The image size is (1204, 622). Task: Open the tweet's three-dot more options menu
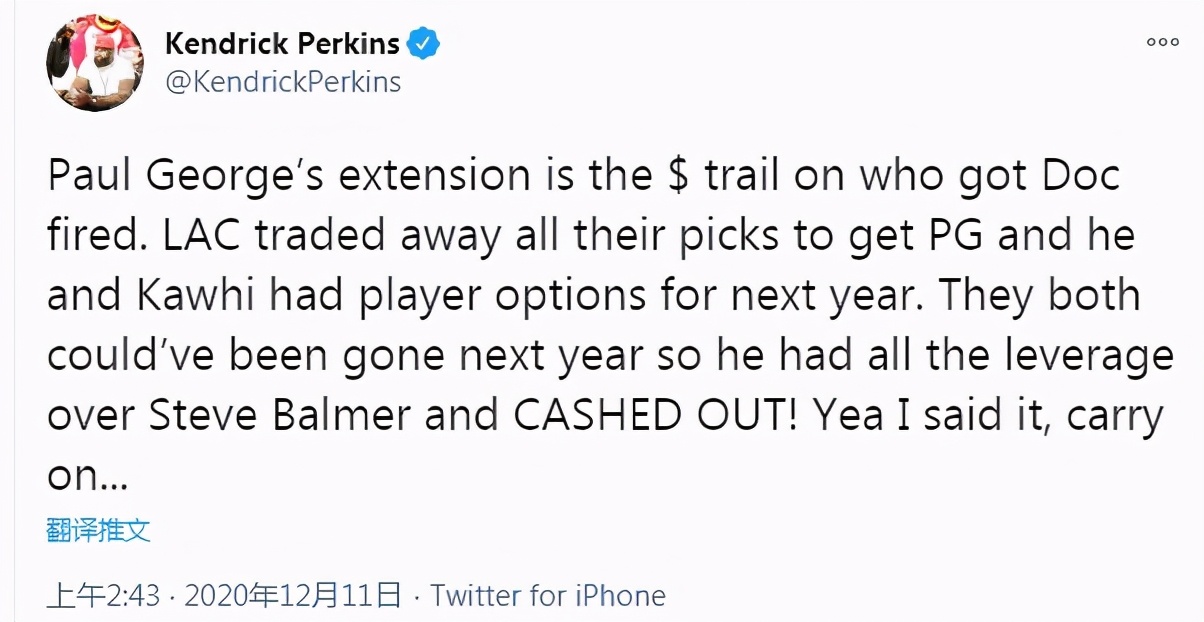tap(1163, 42)
